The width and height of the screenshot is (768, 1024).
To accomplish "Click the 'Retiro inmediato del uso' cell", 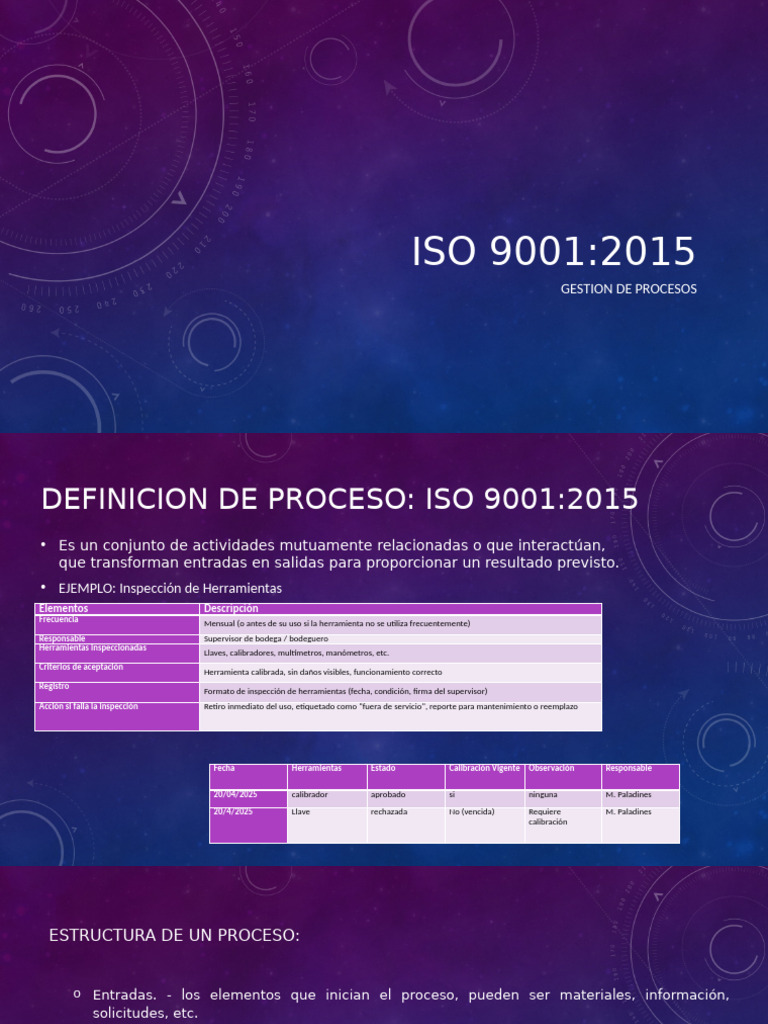I will coord(400,716).
